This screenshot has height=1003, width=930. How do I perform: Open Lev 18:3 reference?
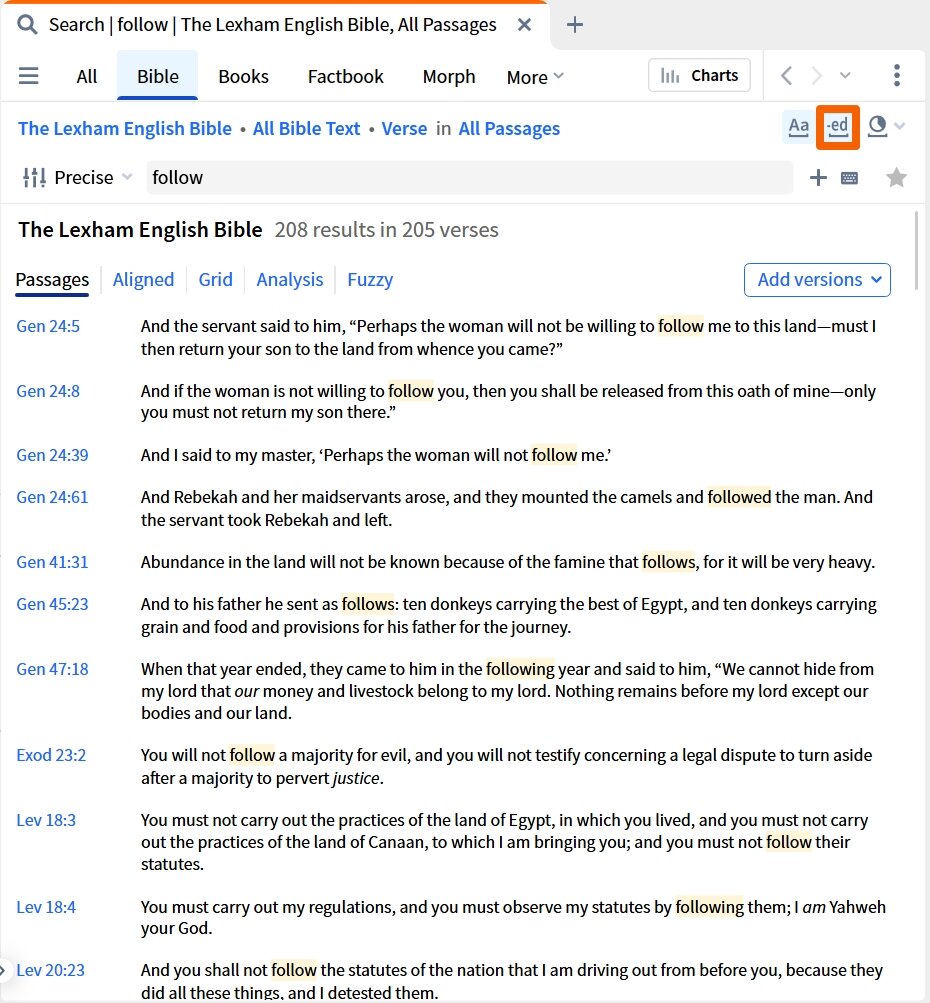tap(46, 820)
